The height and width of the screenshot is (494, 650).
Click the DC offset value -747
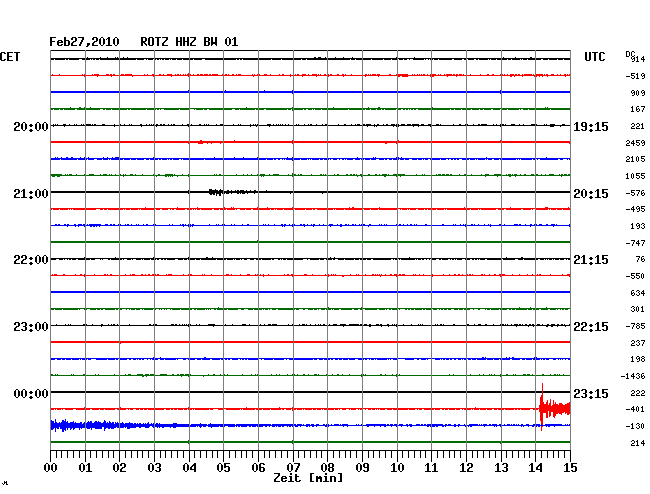click(635, 243)
